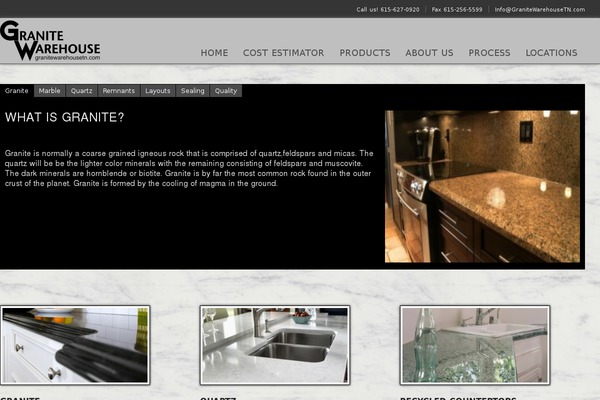Switch to the Marble tab
The image size is (600, 400).
(x=50, y=91)
